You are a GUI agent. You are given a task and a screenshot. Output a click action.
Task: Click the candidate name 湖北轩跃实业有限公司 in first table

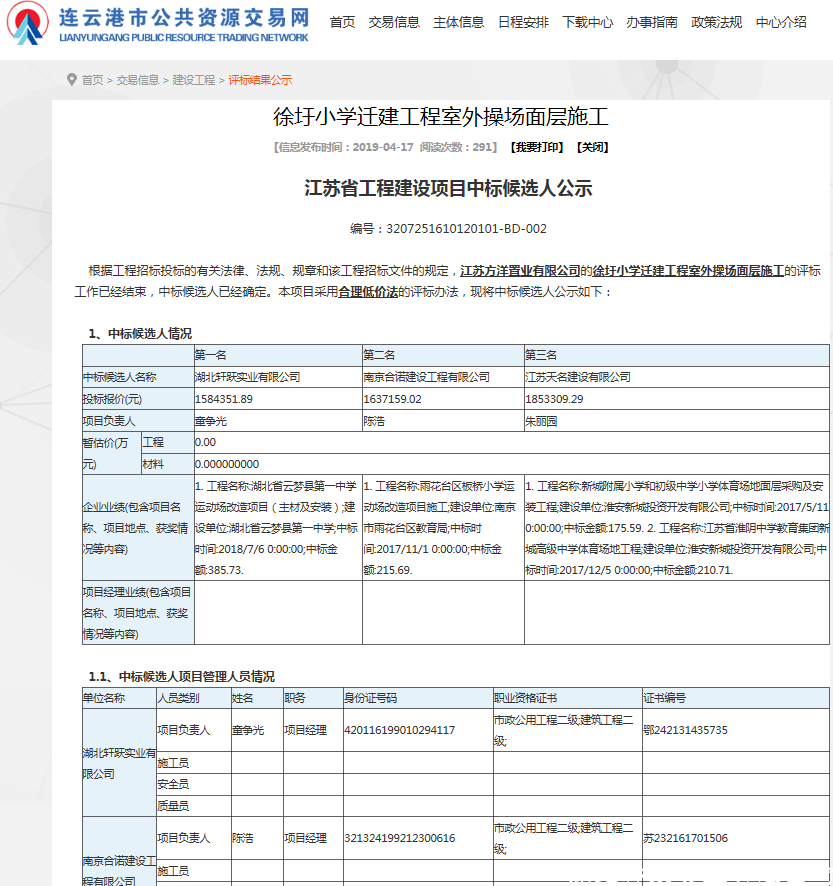(x=248, y=377)
